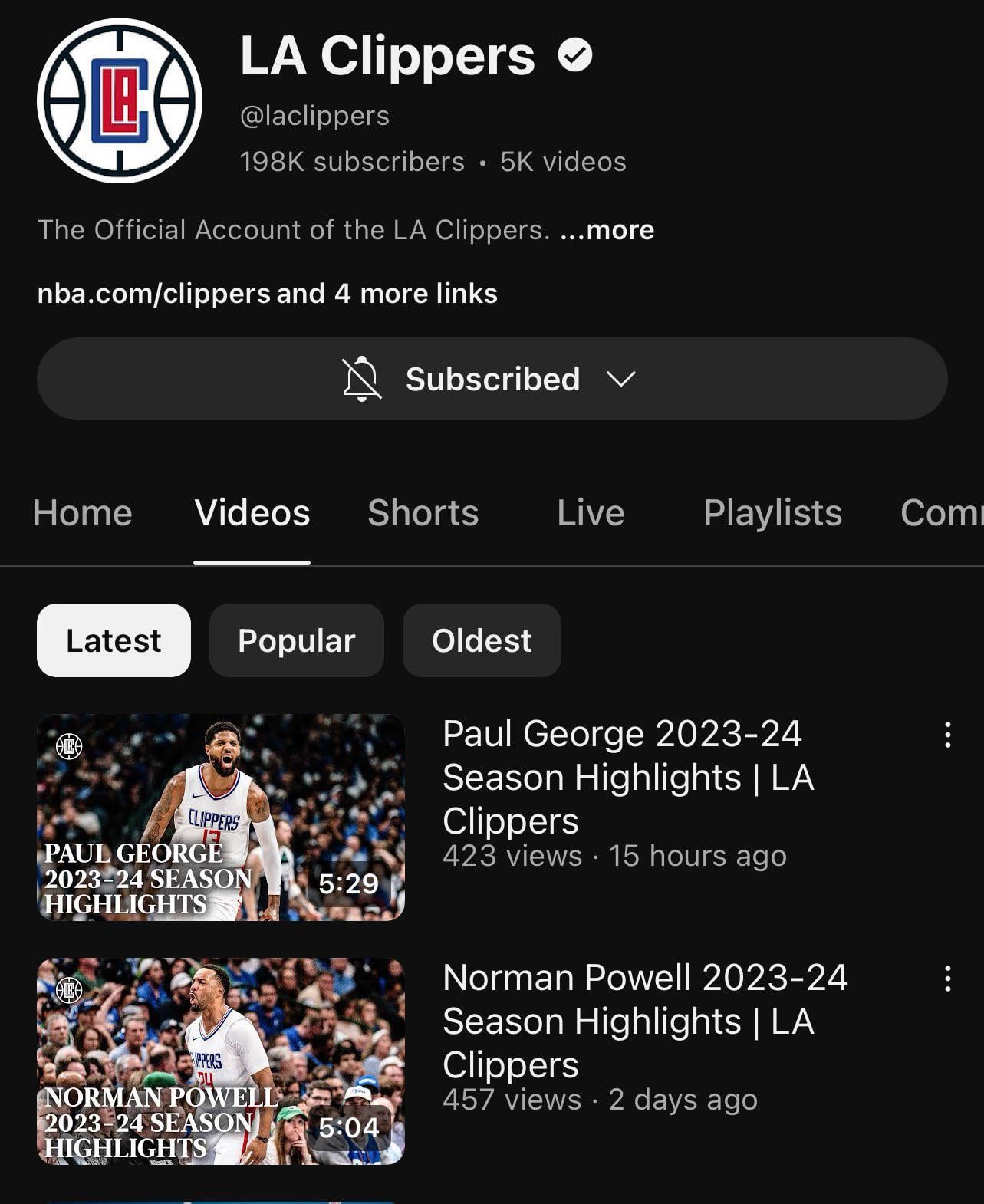Play the Paul George highlights thumbnail
Viewport: 984px width, 1204px height.
coord(221,817)
